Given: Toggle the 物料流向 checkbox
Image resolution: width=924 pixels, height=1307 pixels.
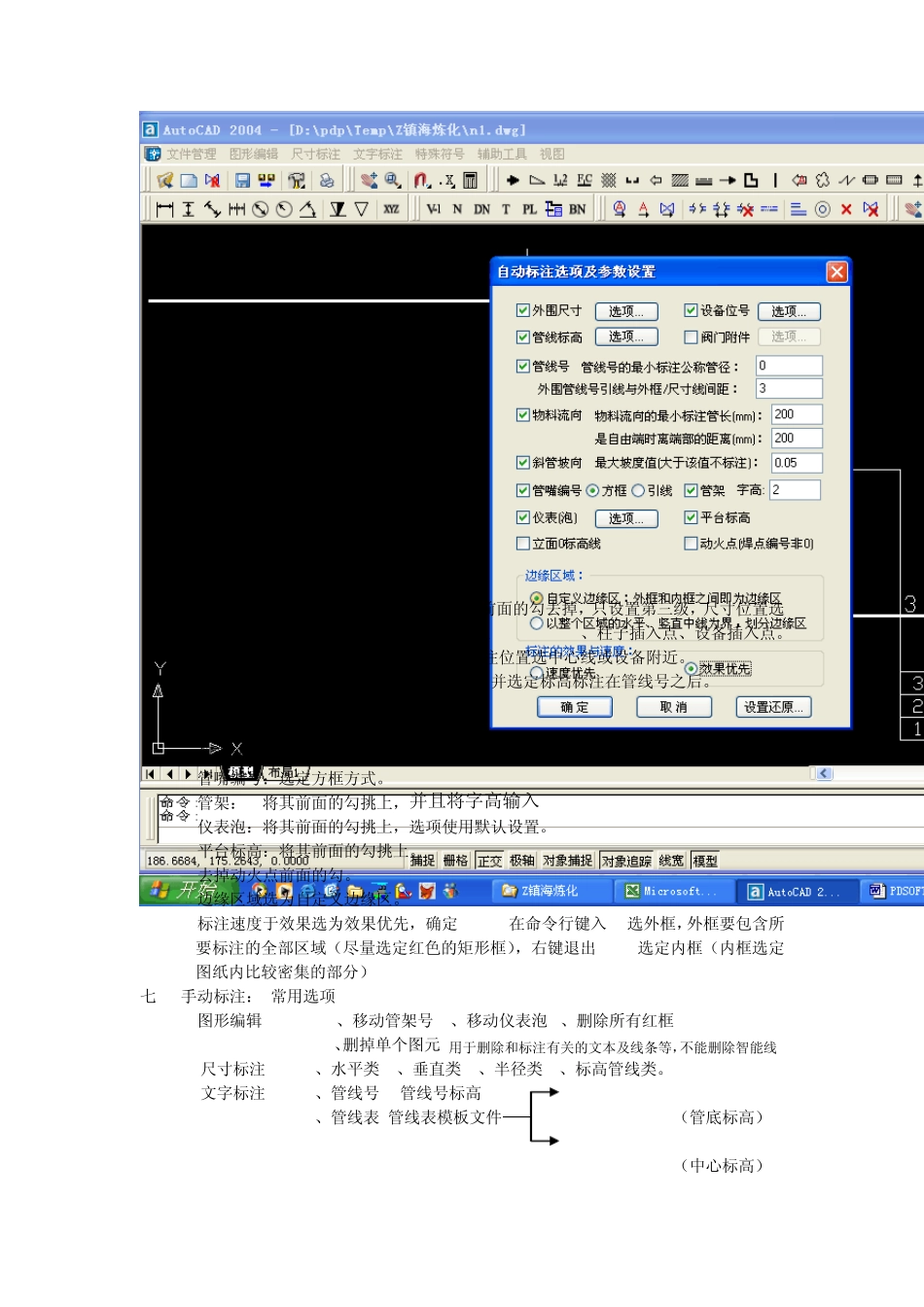Looking at the screenshot, I should click(x=523, y=414).
